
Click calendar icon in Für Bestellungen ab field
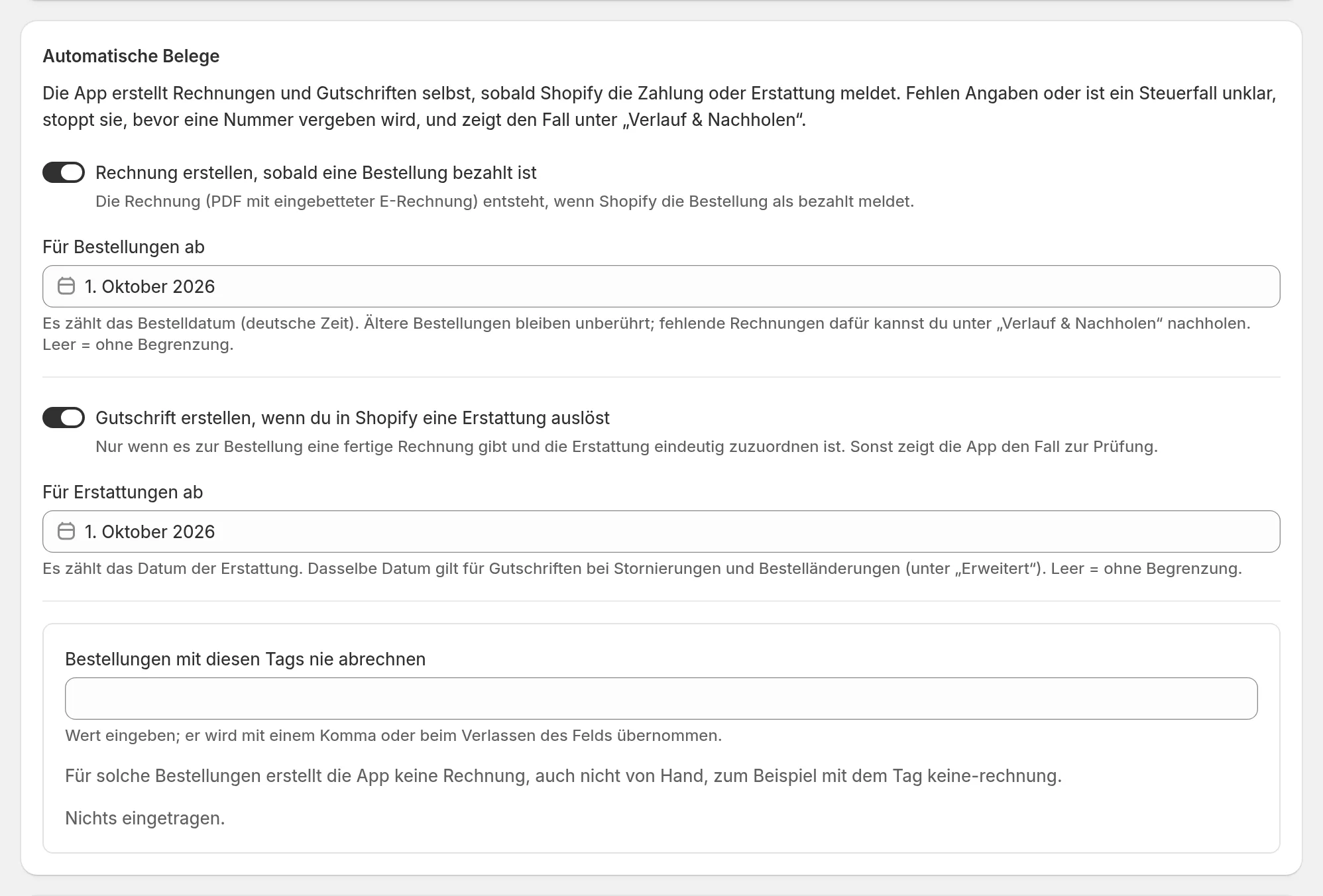click(66, 286)
